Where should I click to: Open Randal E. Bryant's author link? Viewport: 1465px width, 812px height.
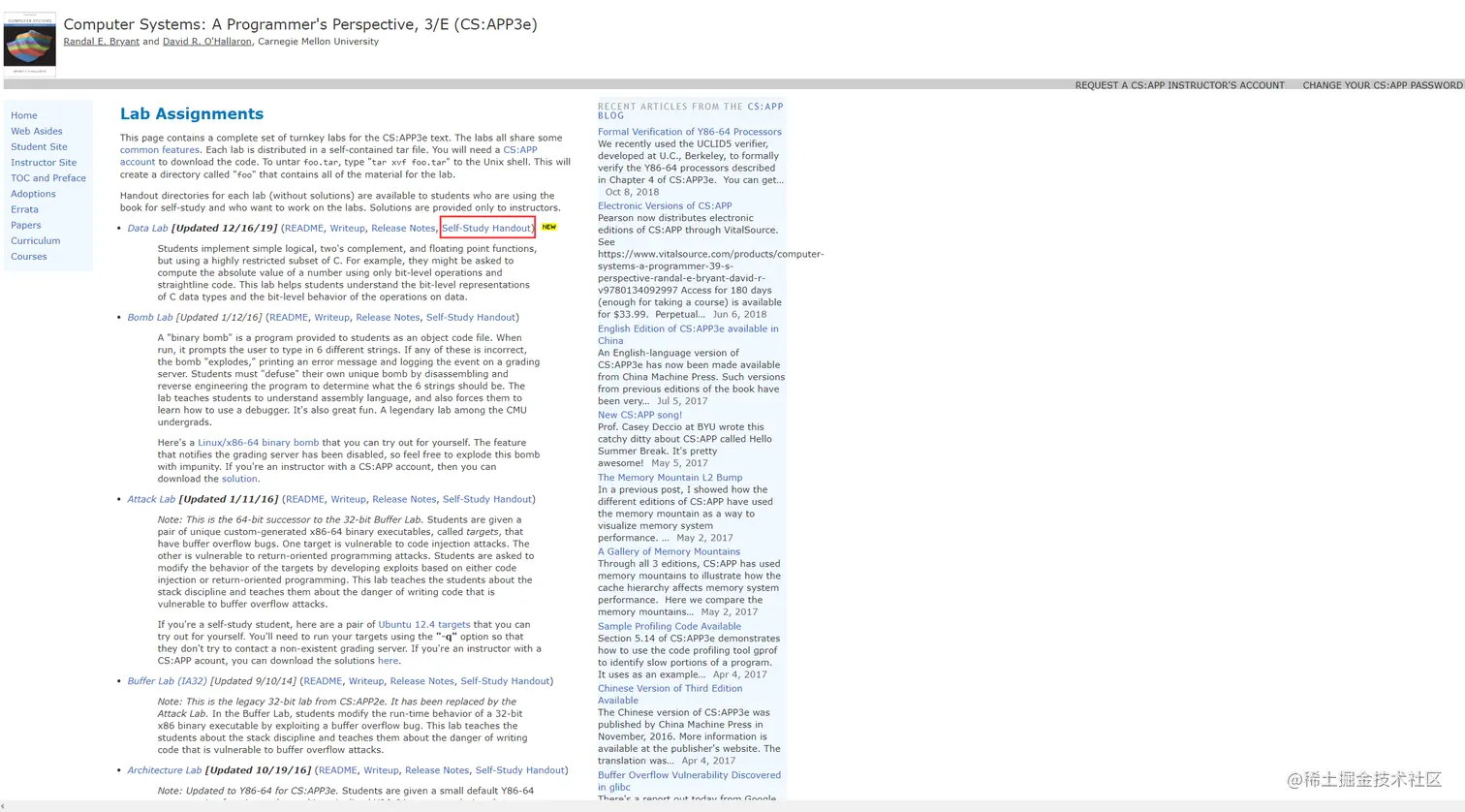tap(102, 42)
